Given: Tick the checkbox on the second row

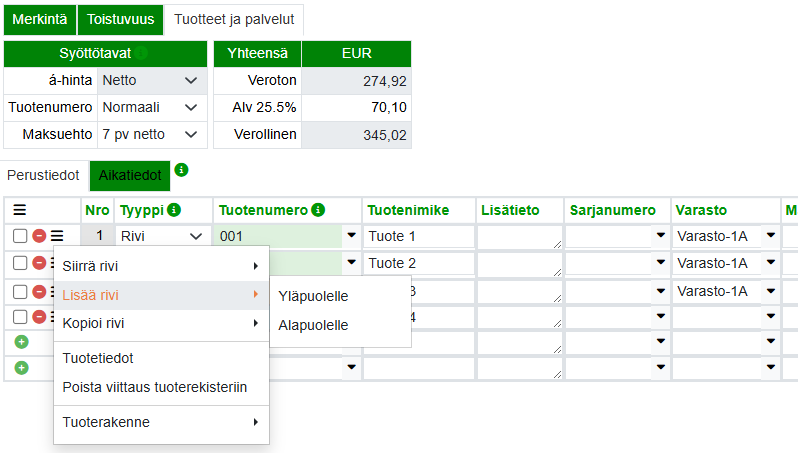Looking at the screenshot, I should point(20,263).
